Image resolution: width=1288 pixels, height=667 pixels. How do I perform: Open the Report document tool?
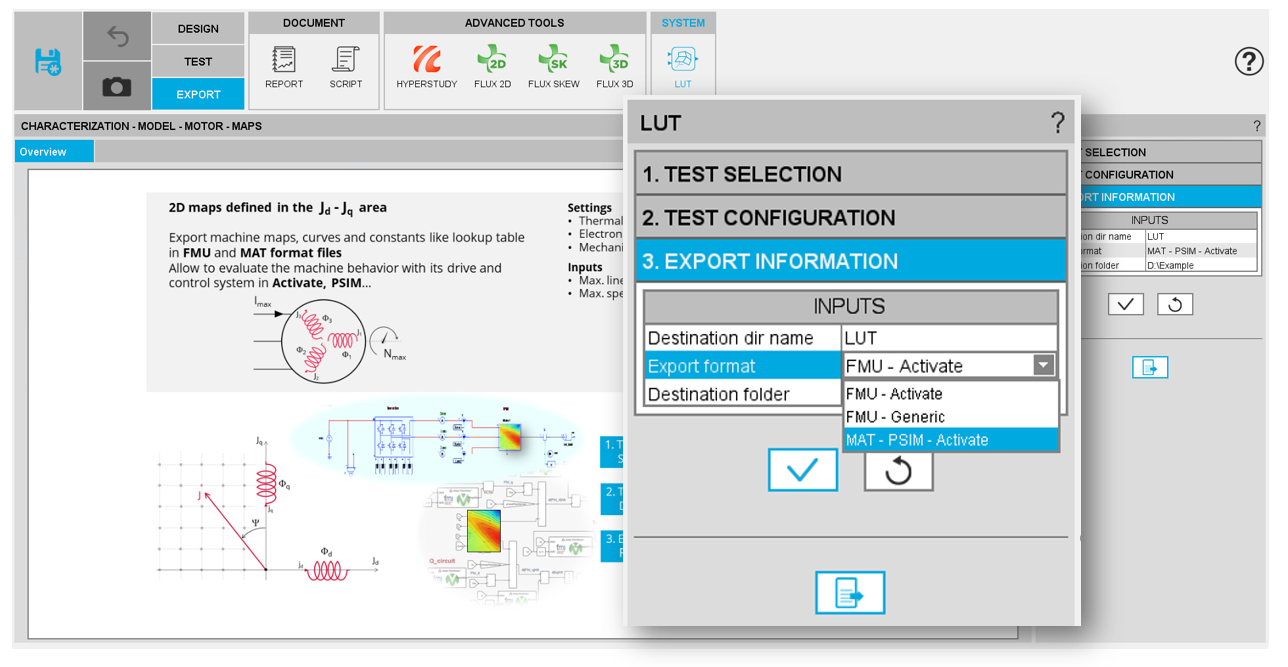(284, 67)
